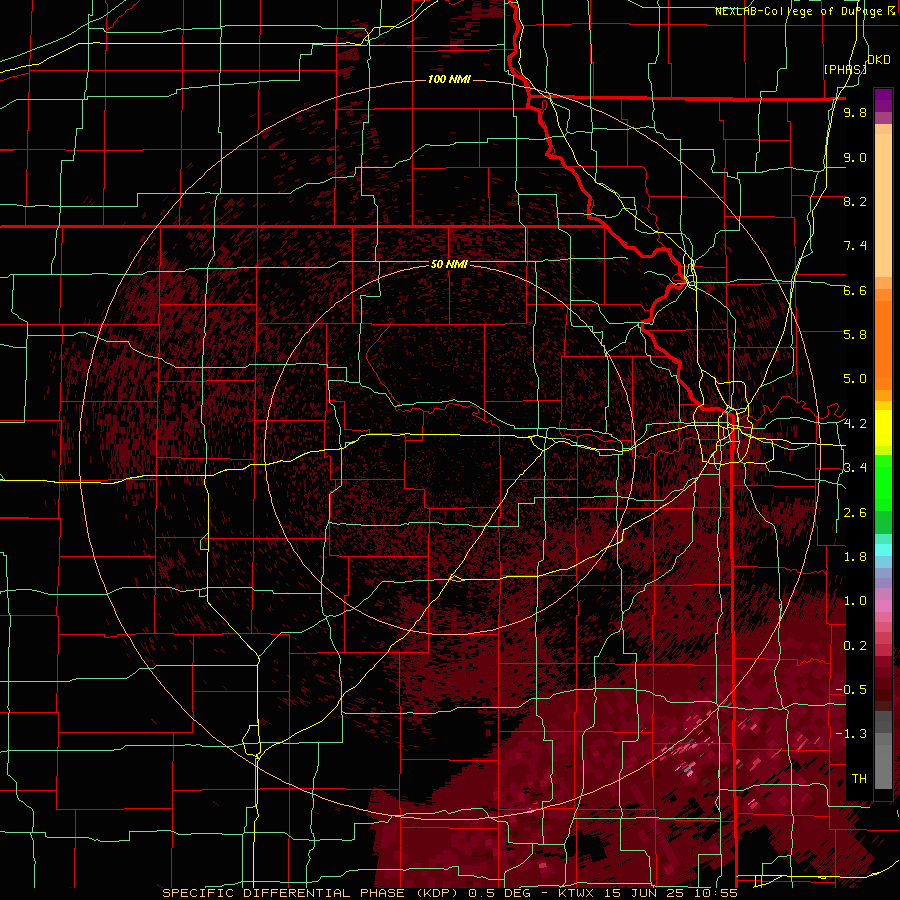This screenshot has width=900, height=900.
Task: Click the 5.0 legend value
Action: [855, 379]
